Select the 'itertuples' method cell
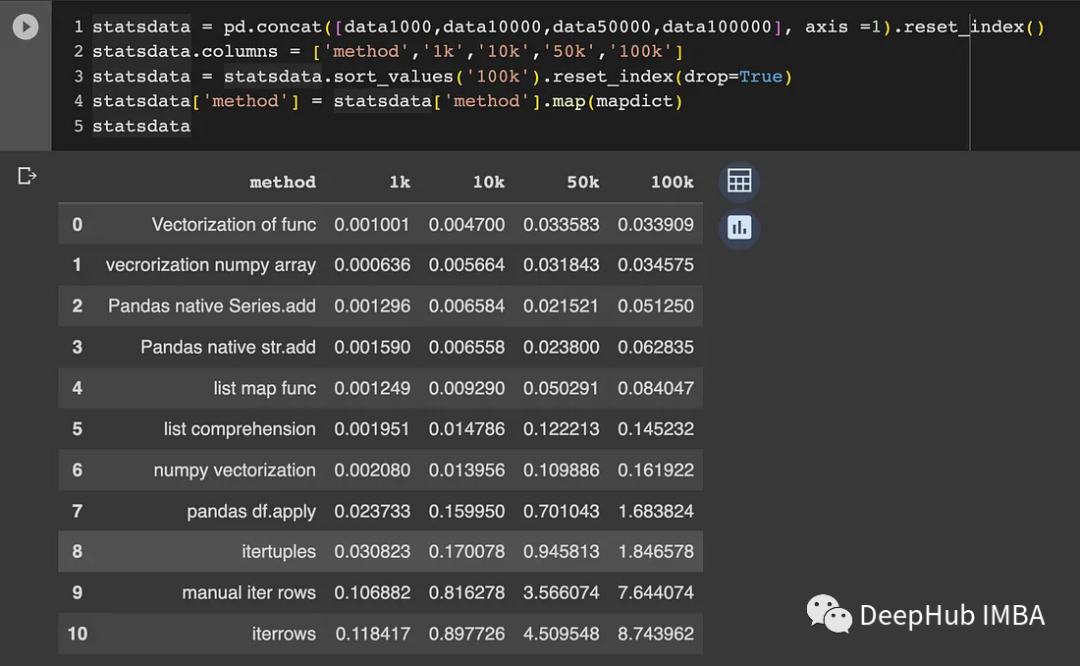1080x666 pixels. pyautogui.click(x=279, y=552)
